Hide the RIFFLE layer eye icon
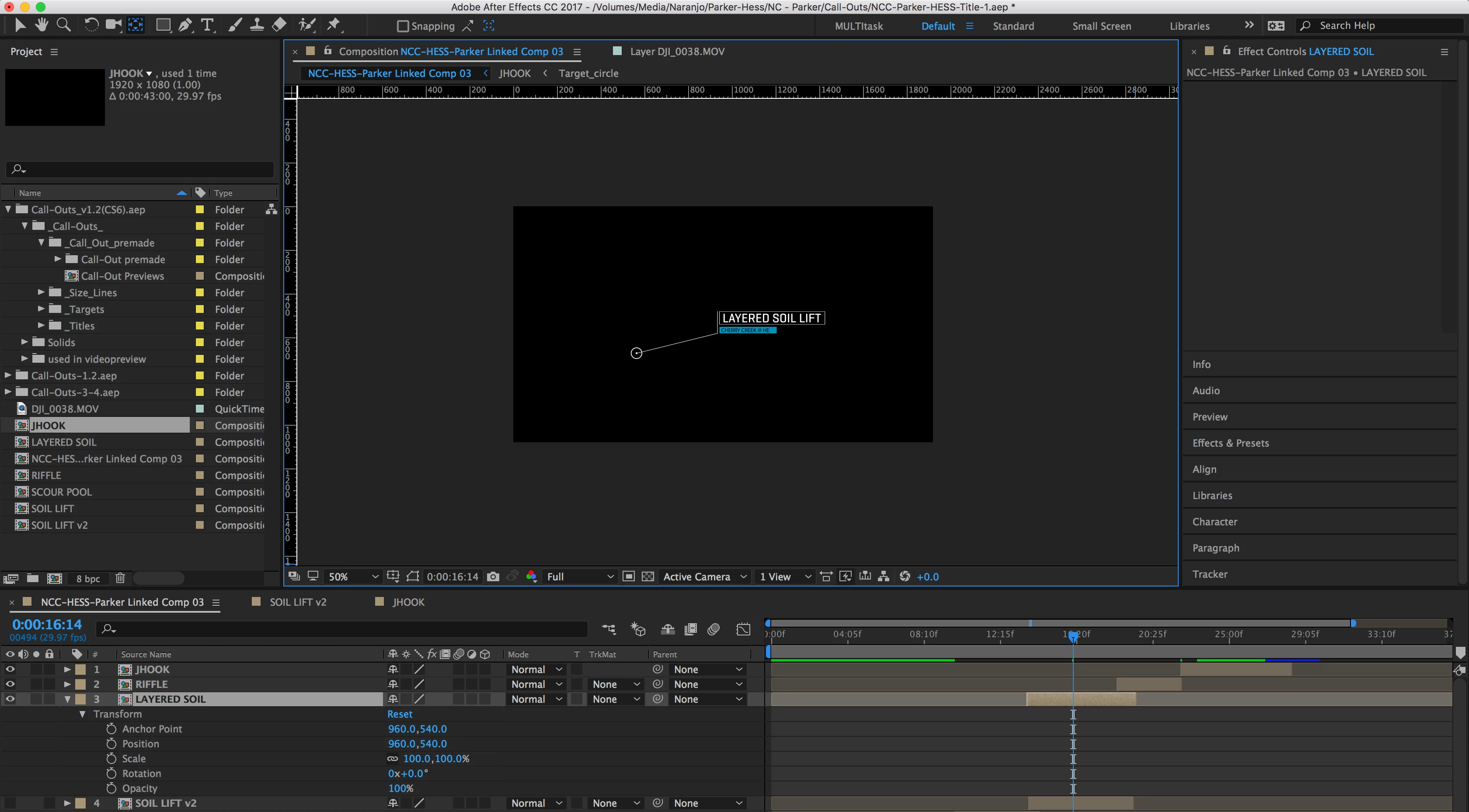The image size is (1469, 812). click(10, 684)
